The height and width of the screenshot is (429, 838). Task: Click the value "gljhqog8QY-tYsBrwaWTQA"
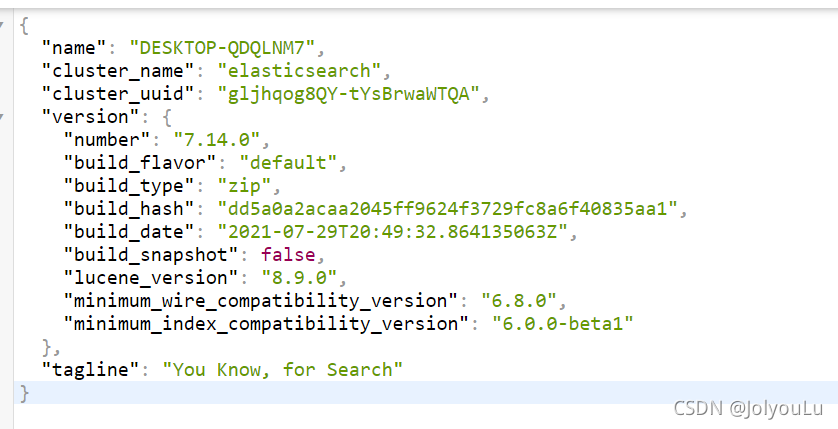point(349,94)
